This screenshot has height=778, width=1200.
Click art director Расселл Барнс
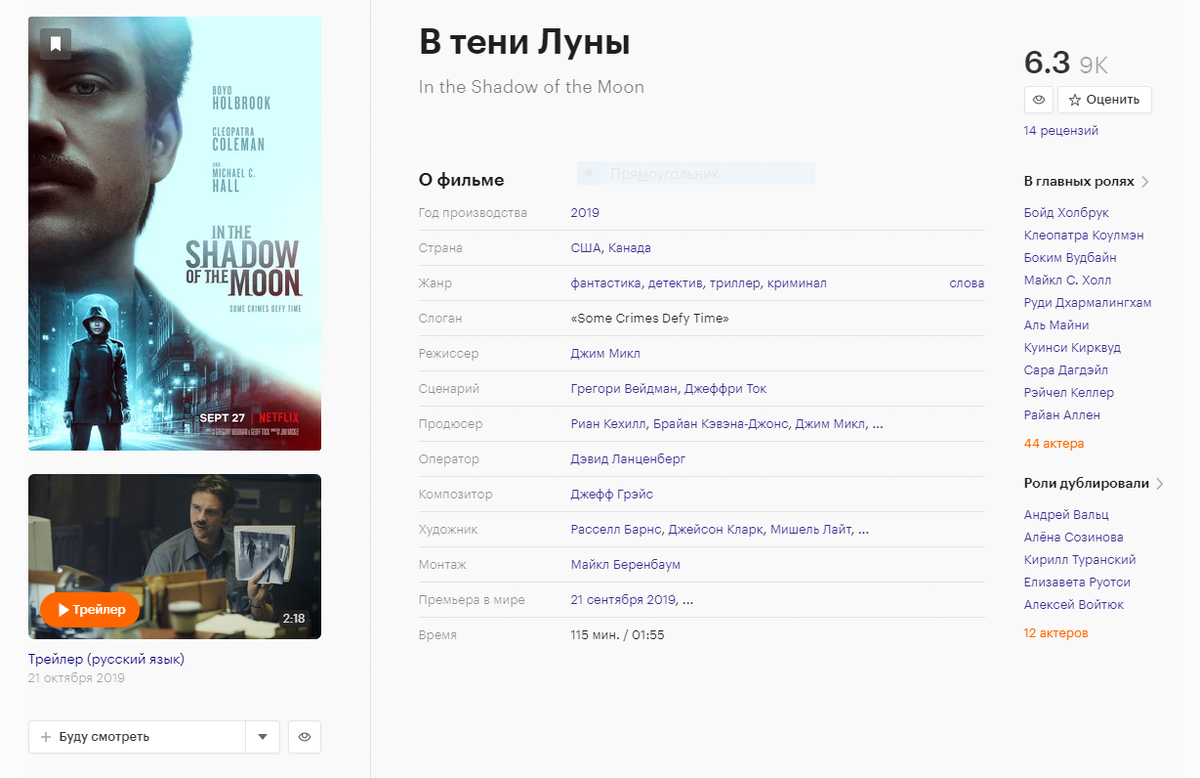[x=615, y=530]
